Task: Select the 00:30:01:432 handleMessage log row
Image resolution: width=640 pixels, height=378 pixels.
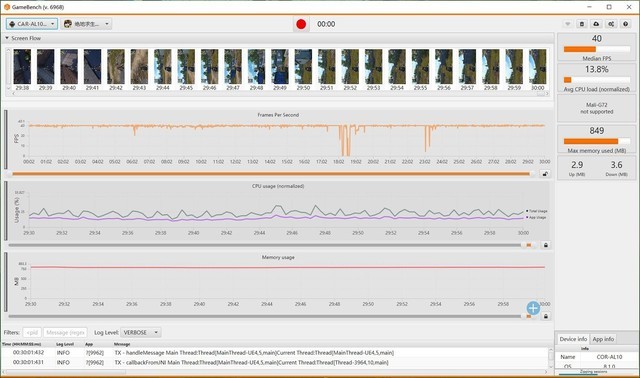Action: [276, 353]
